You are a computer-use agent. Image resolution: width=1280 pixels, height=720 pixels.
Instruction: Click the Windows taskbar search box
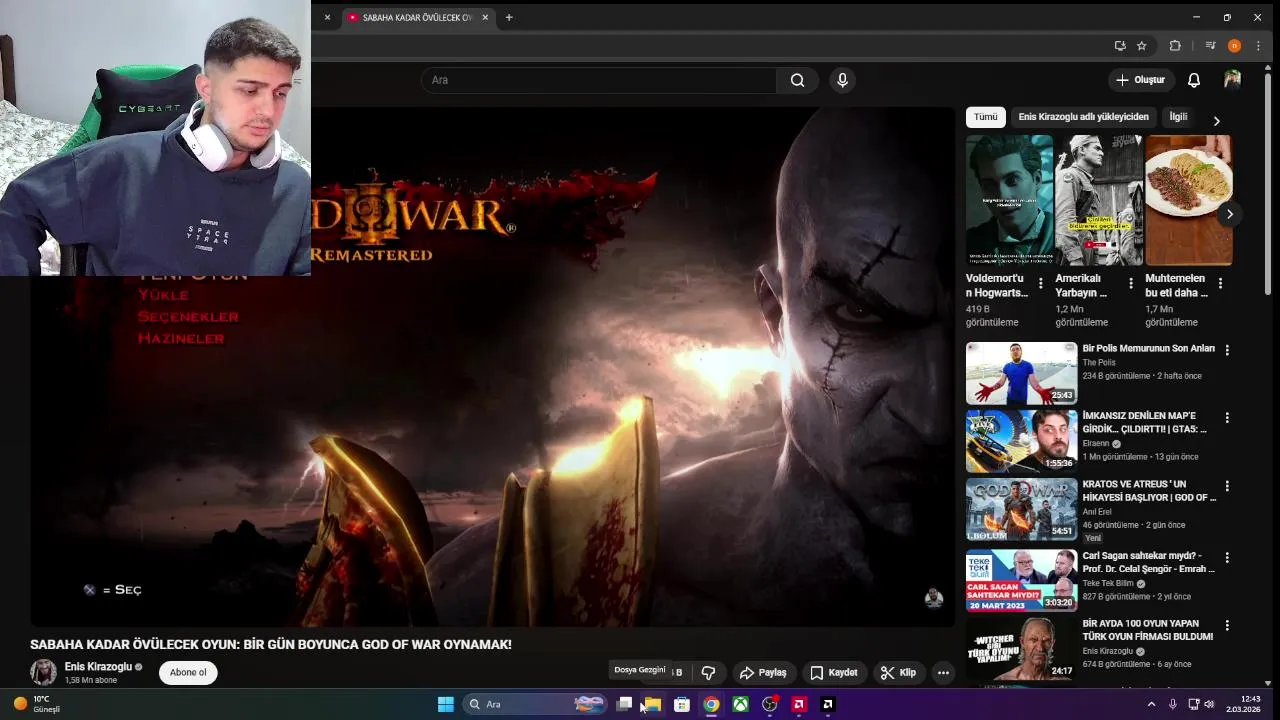pyautogui.click(x=535, y=704)
